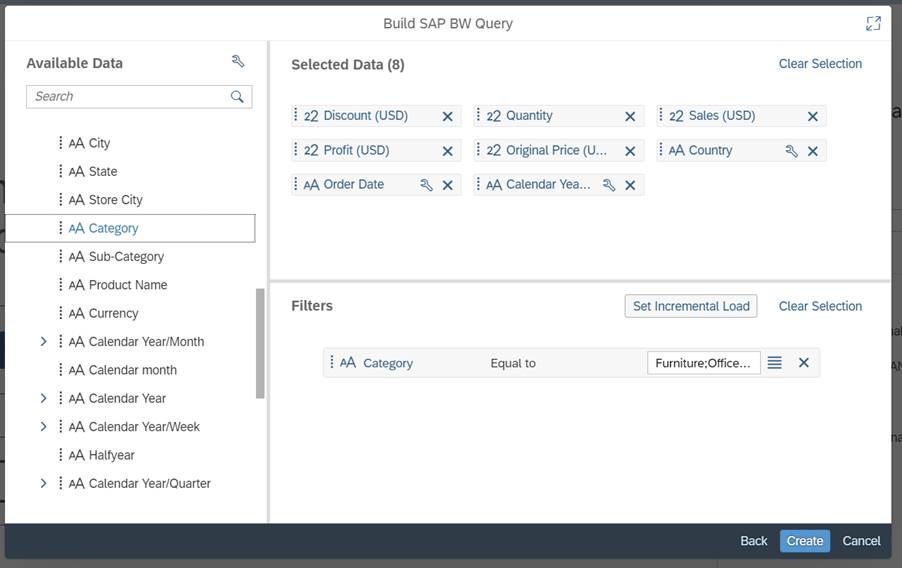Click the Furniture;Office filter value field
This screenshot has height=568, width=902.
(x=703, y=363)
